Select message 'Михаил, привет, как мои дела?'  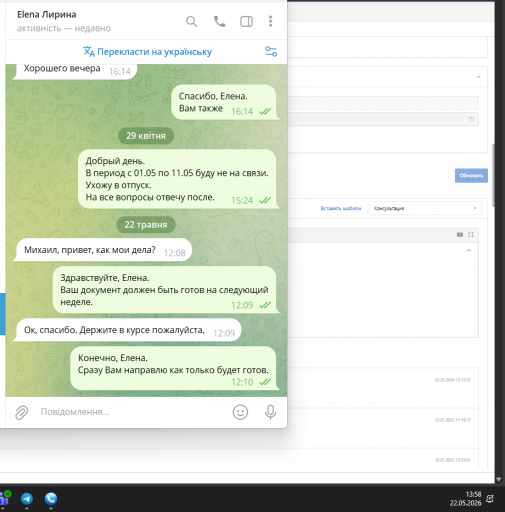click(x=104, y=250)
